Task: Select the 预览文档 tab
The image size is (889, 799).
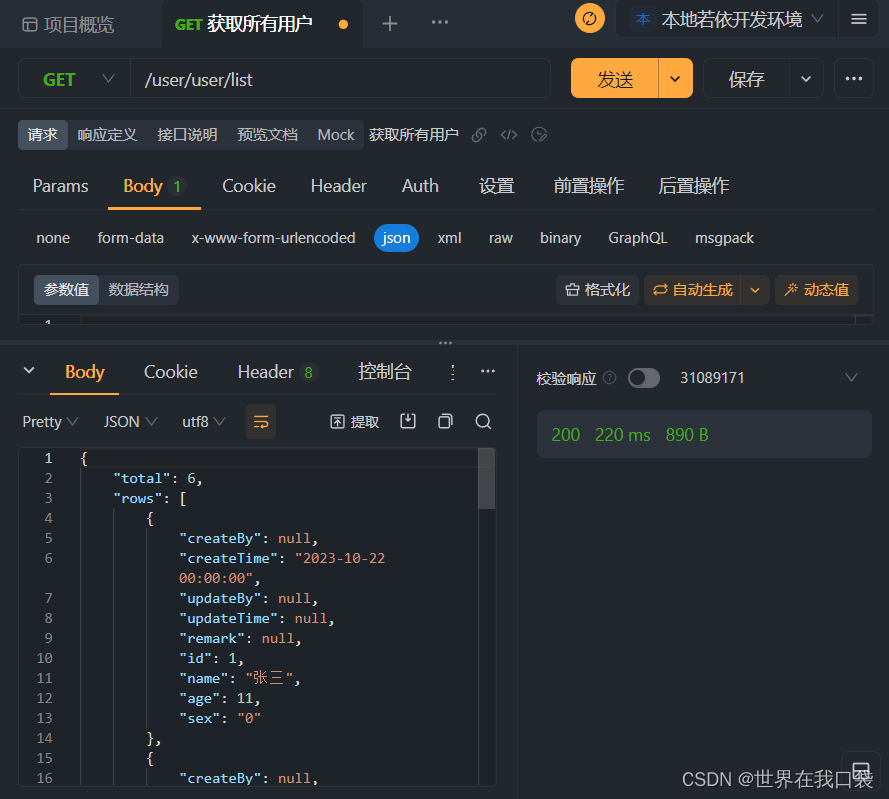Action: (x=267, y=135)
